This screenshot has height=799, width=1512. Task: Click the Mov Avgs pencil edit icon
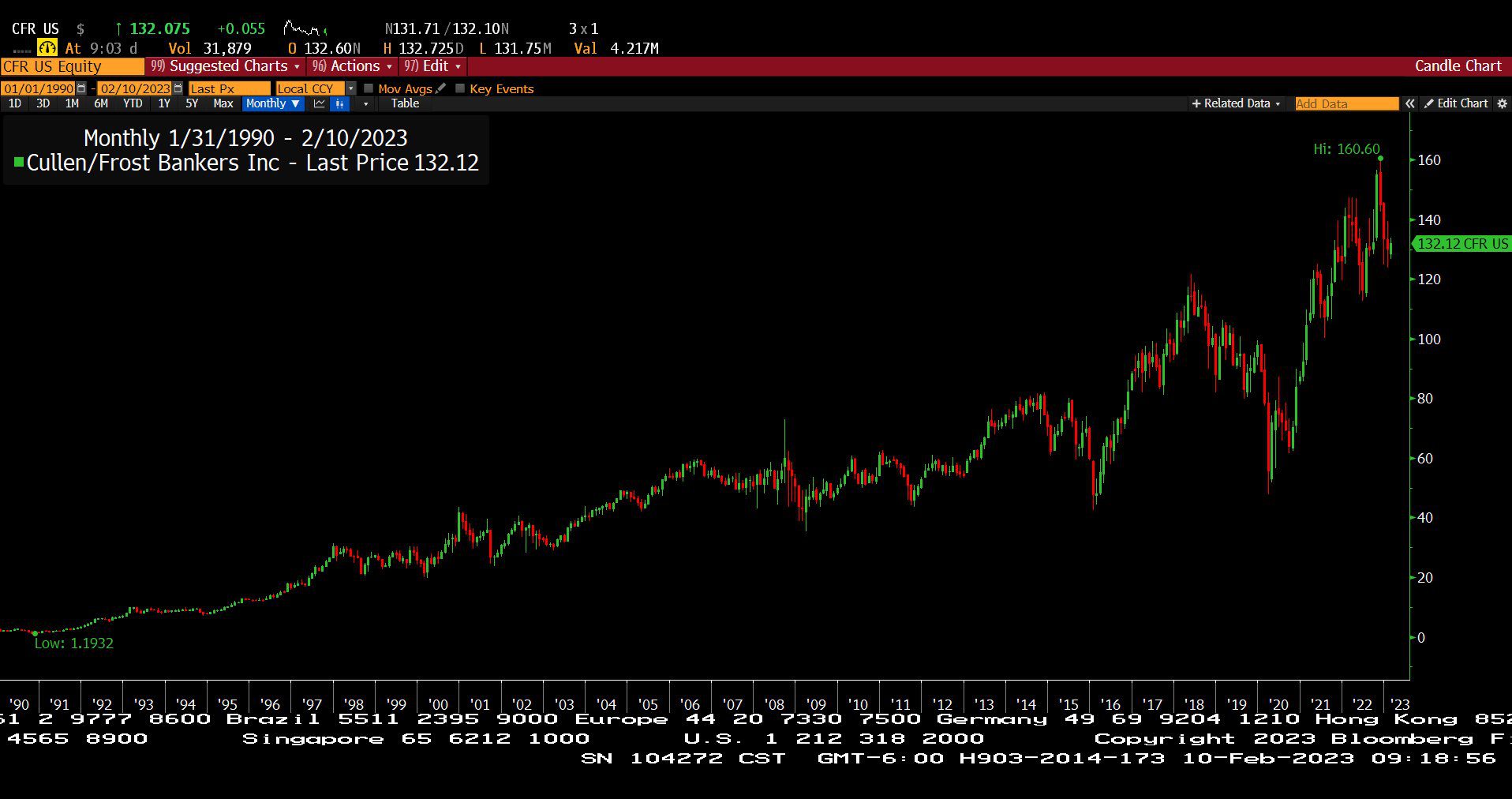pos(440,88)
